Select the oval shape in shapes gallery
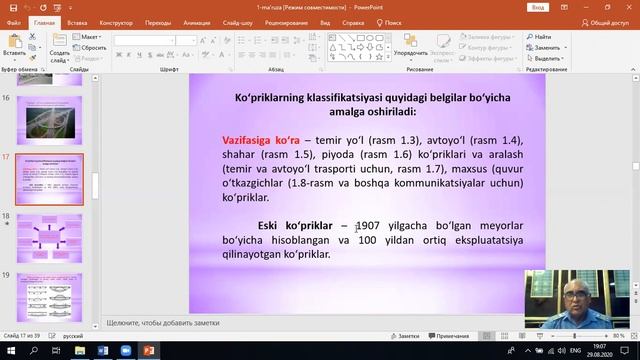 point(370,38)
